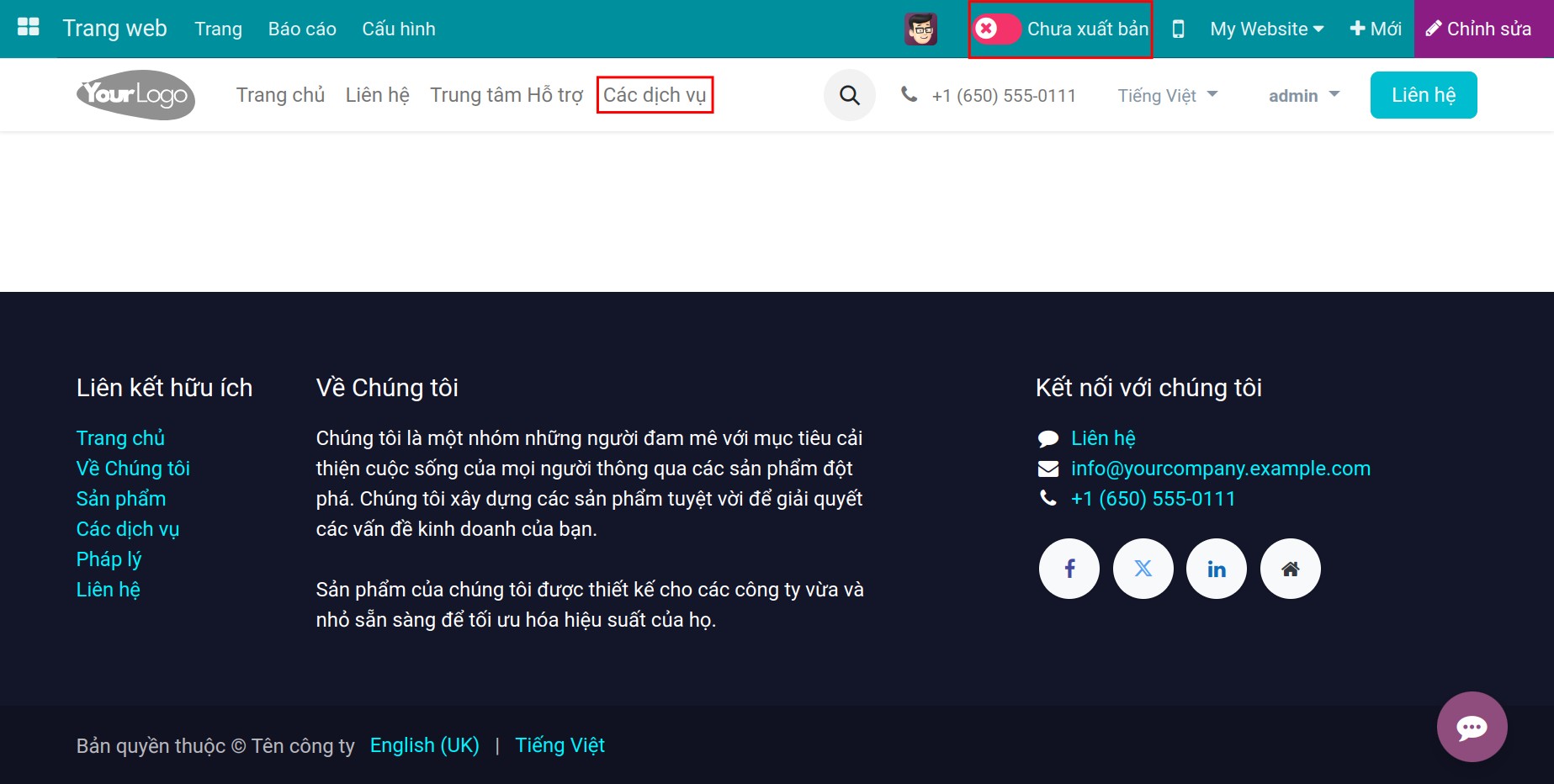Click Liên hệ under Kết nối với chúng tôi

pos(1103,438)
